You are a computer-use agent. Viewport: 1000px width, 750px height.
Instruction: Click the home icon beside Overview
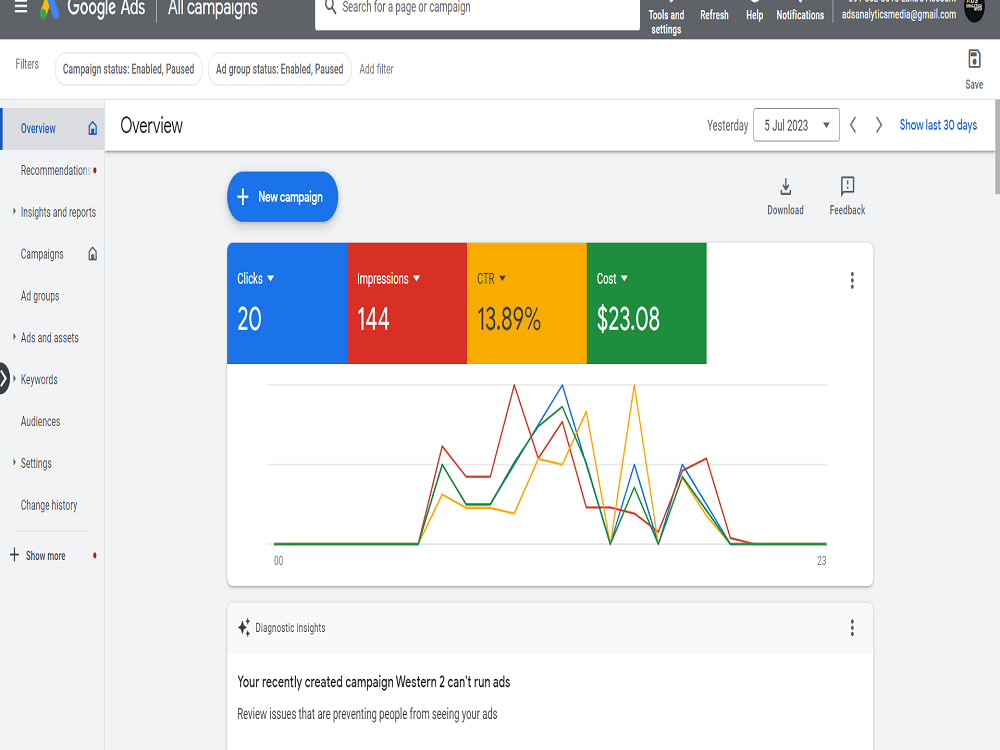pyautogui.click(x=92, y=128)
